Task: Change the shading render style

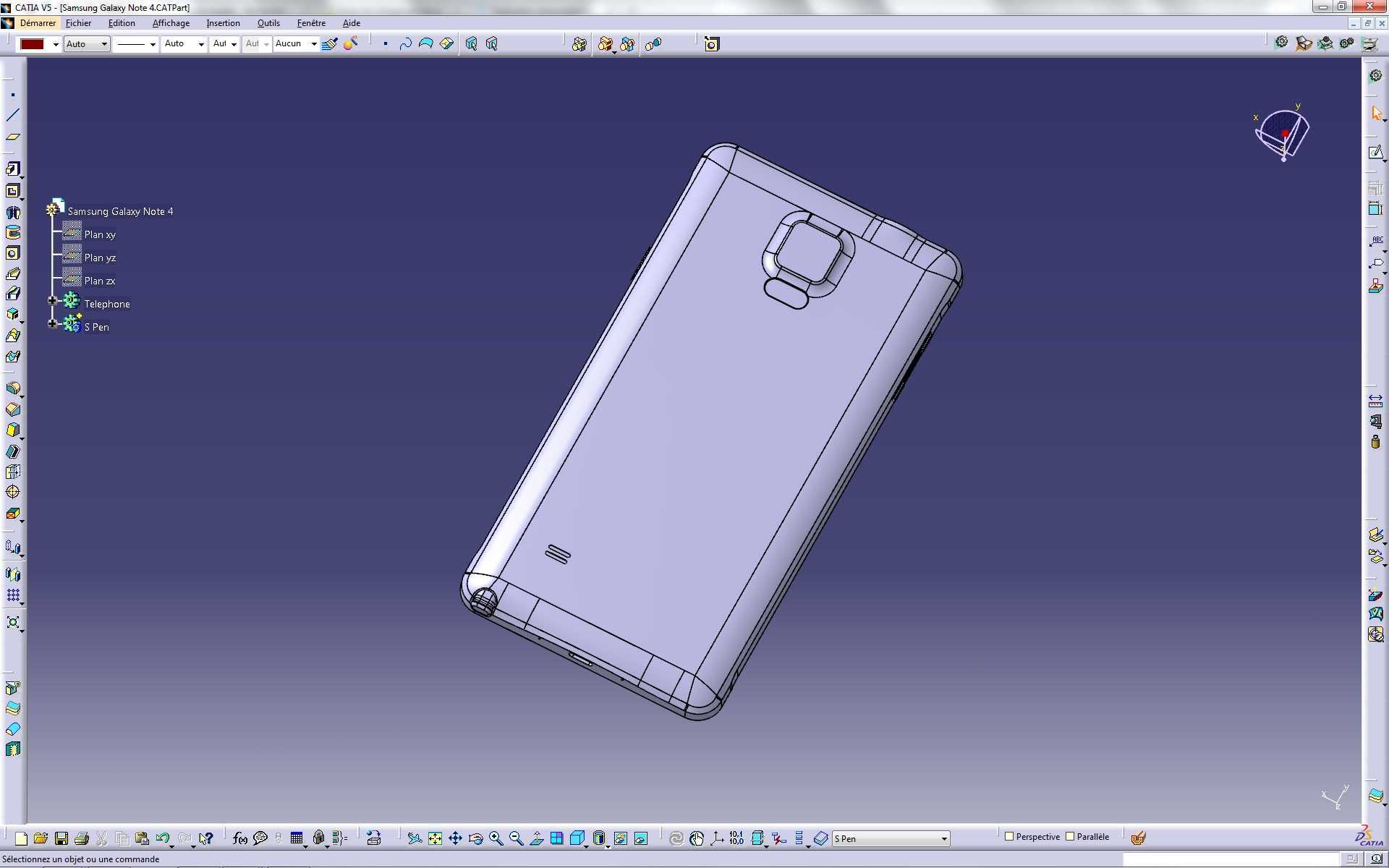Action: (x=599, y=838)
